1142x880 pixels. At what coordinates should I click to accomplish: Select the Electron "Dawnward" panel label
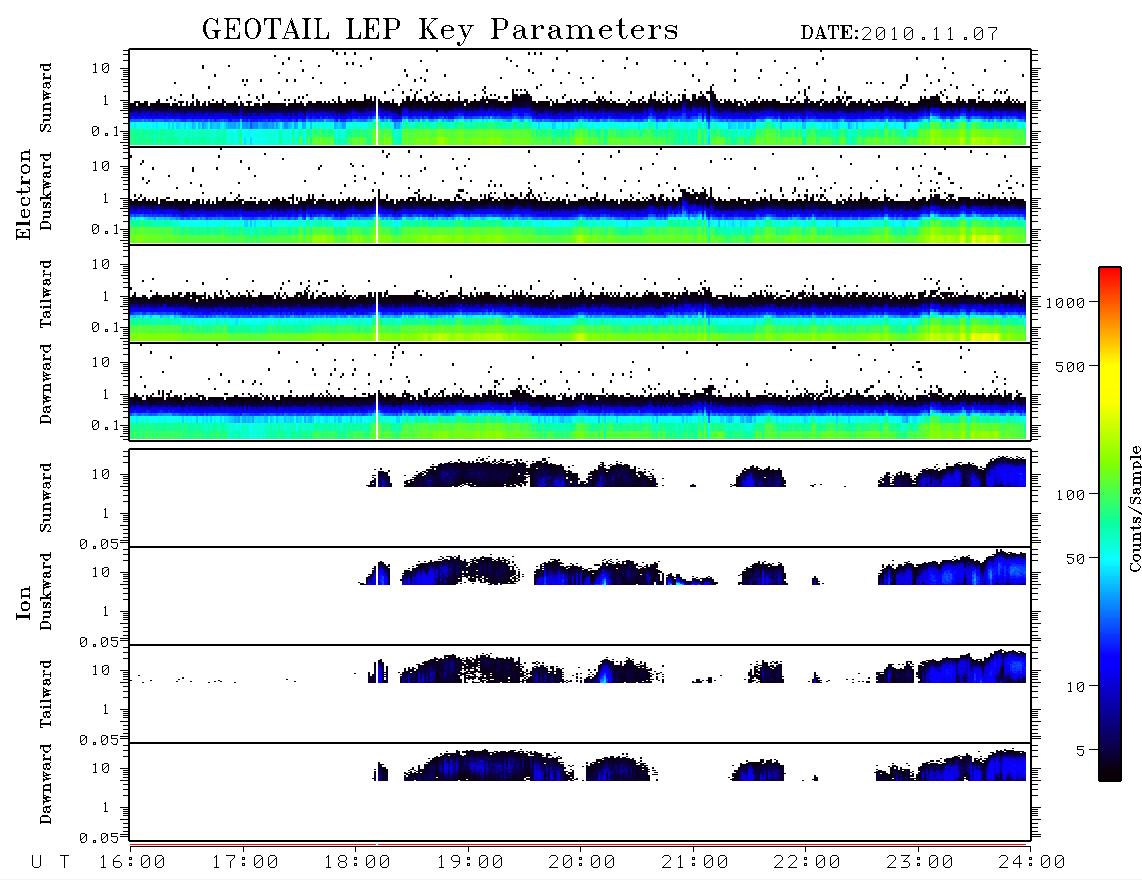tap(45, 384)
